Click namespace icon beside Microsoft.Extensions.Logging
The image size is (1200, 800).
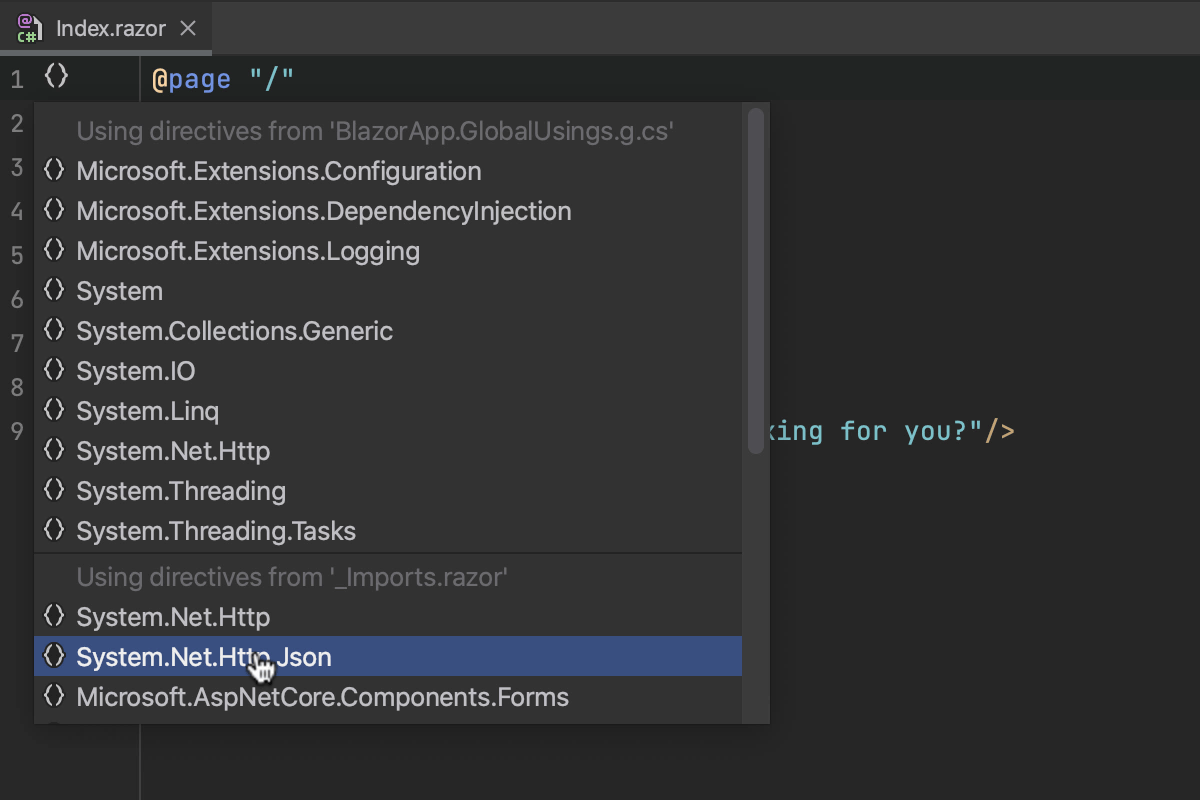55,251
